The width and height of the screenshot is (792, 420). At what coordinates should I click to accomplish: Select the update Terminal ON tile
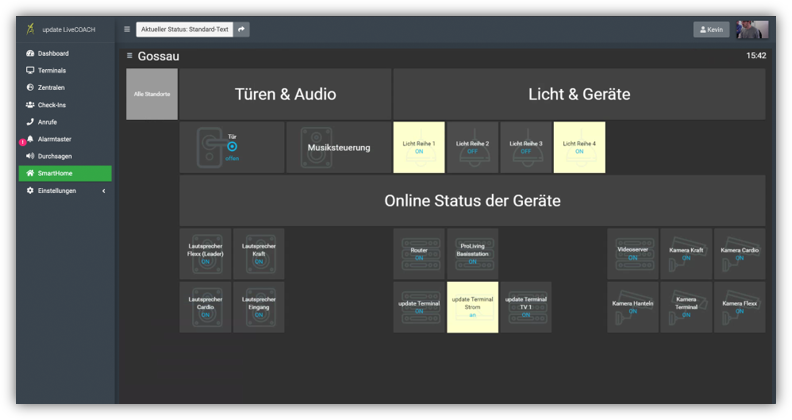(x=419, y=307)
